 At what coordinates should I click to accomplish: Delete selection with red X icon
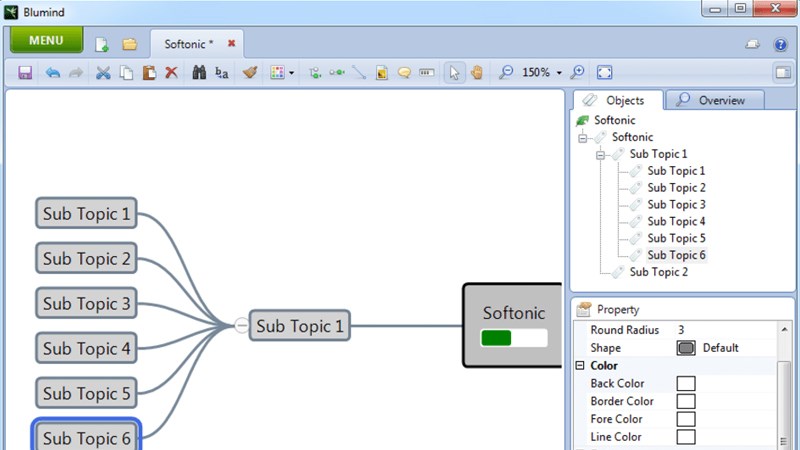coord(171,72)
